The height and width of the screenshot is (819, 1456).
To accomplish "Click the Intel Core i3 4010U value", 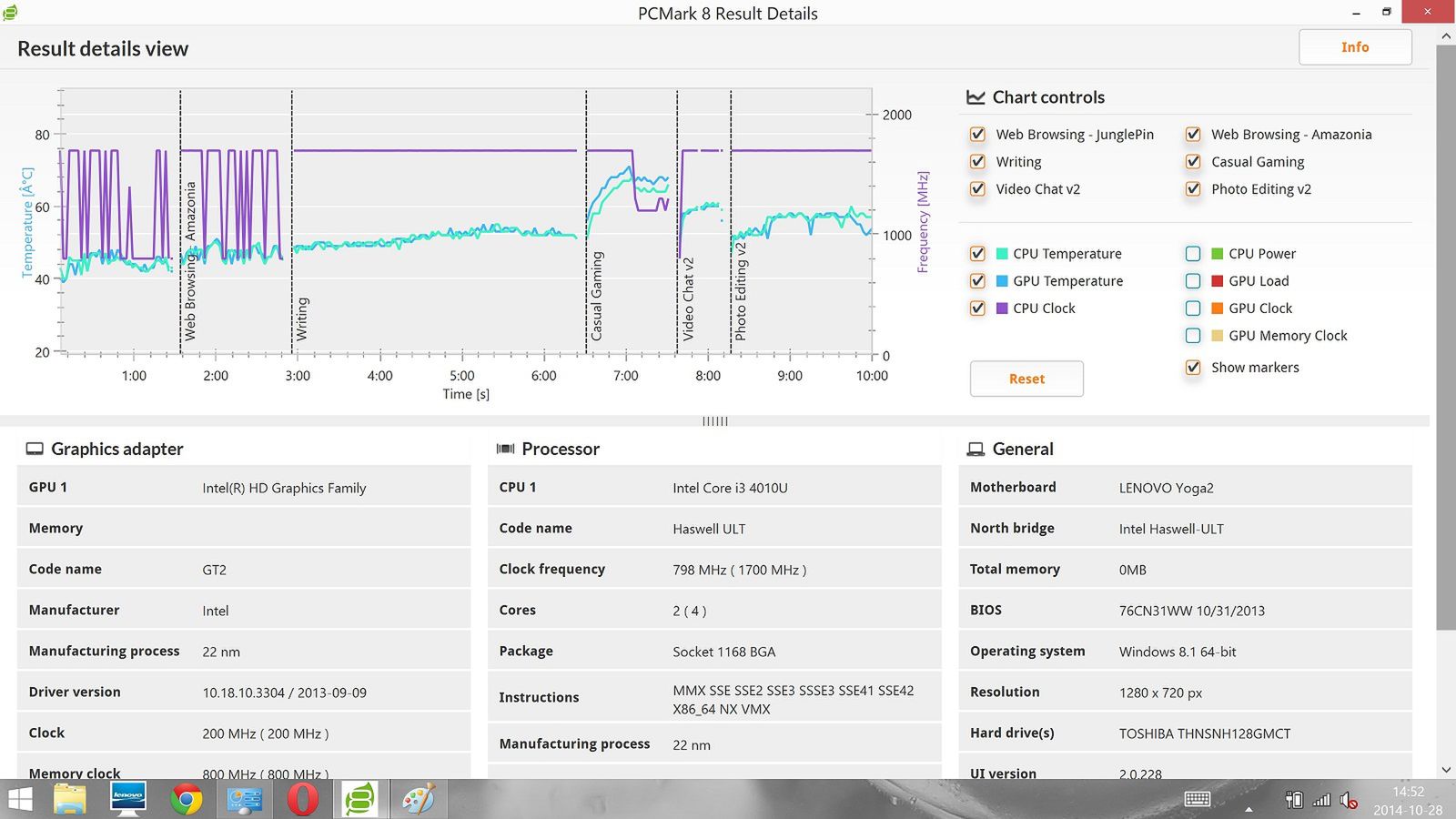I will 730,488.
